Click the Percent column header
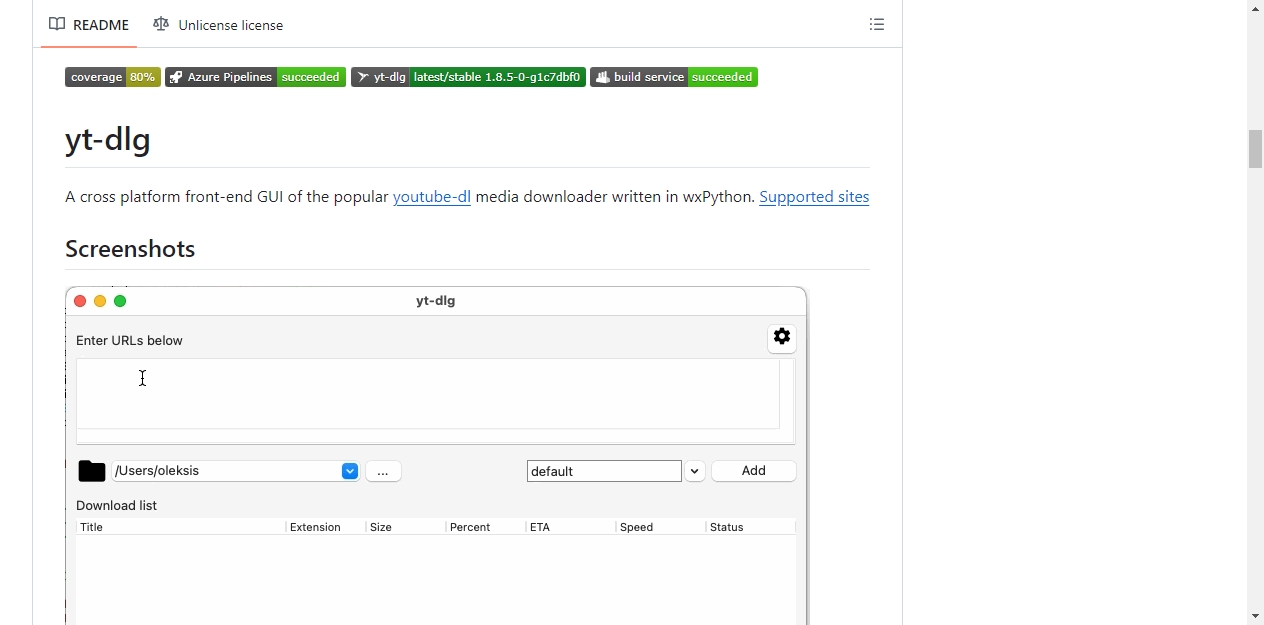This screenshot has height=625, width=1264. (x=486, y=527)
